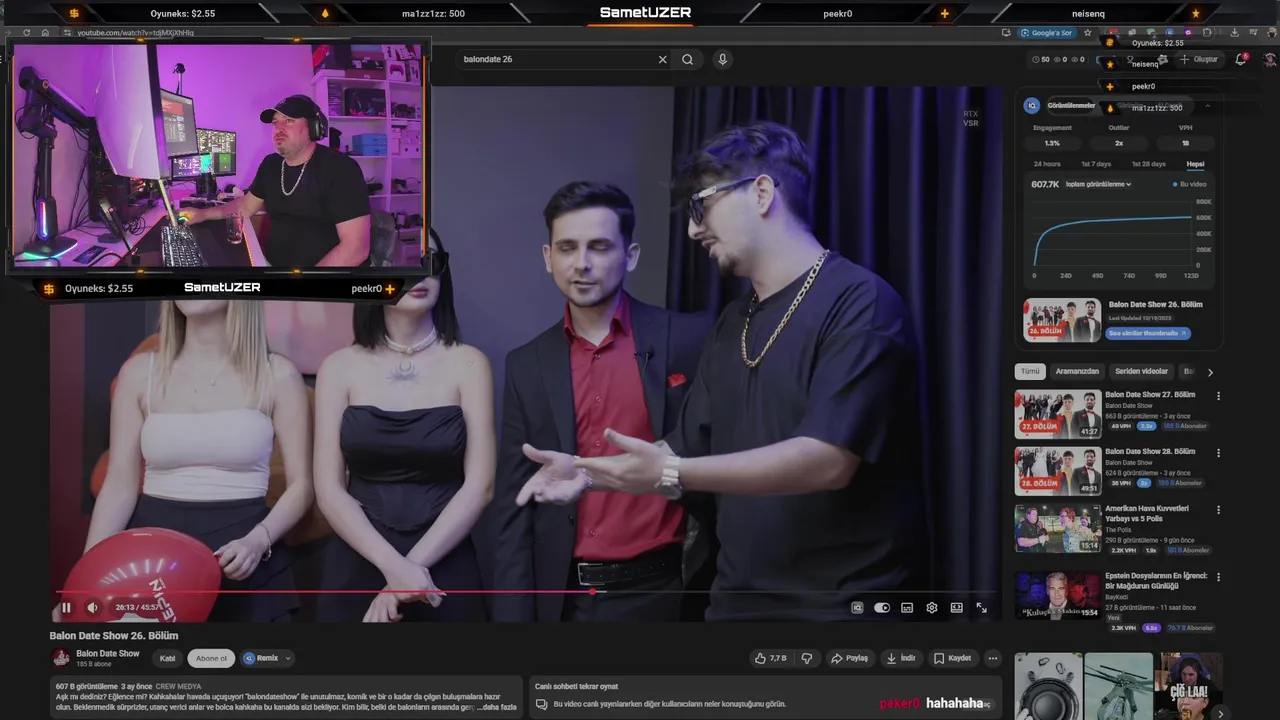Viewport: 1280px width, 720px height.
Task: Open subtitles with the captions icon
Action: [907, 607]
